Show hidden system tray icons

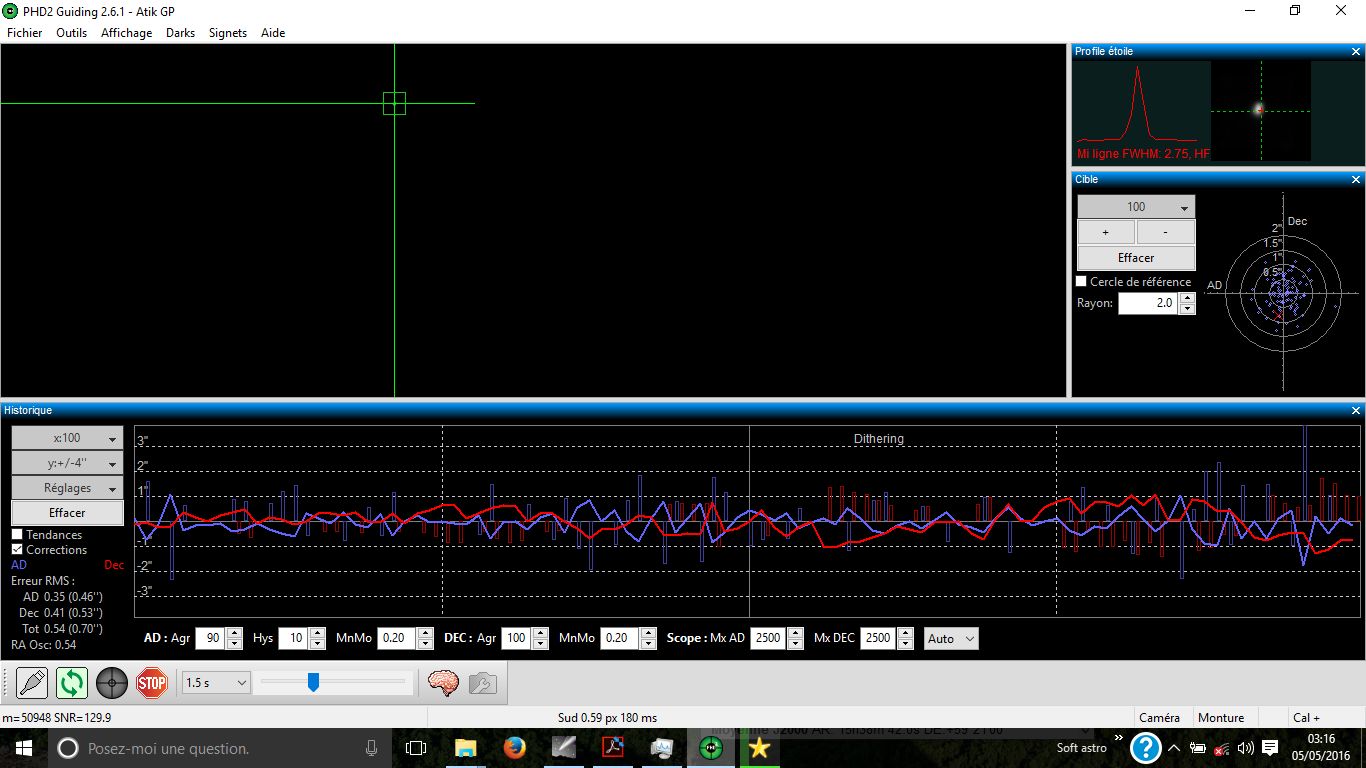[1175, 748]
